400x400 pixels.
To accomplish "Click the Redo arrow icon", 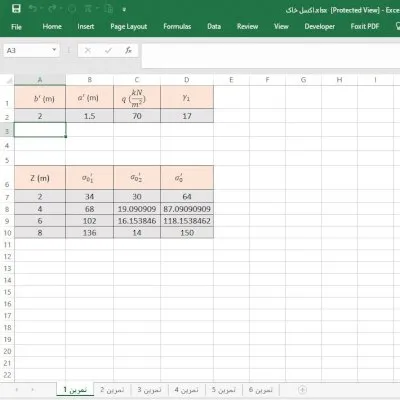I will point(52,9).
